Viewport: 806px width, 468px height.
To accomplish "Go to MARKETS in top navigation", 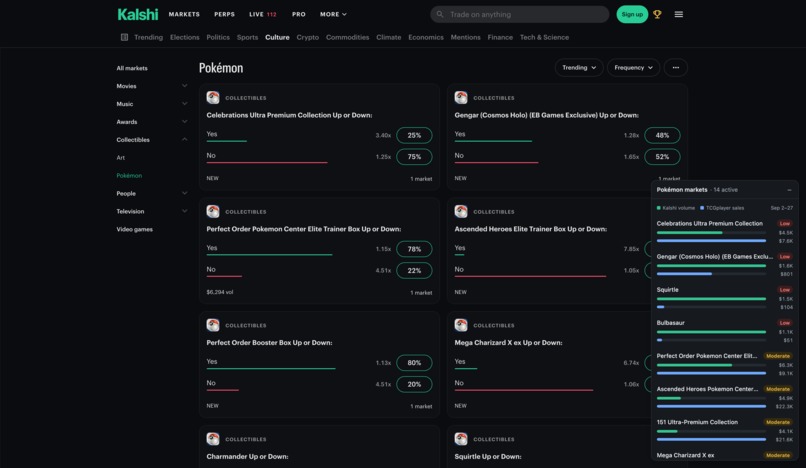I will (x=184, y=14).
